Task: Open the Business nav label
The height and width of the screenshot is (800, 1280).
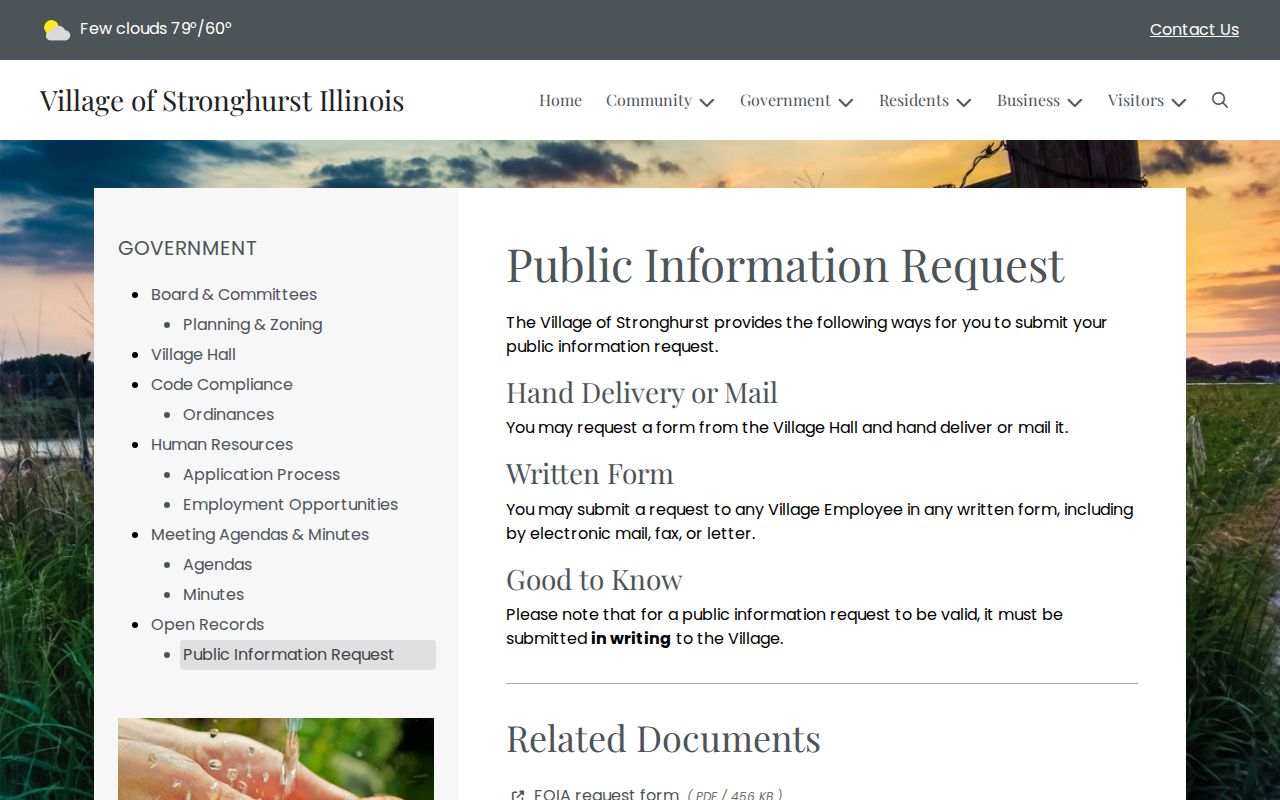Action: tap(1028, 100)
